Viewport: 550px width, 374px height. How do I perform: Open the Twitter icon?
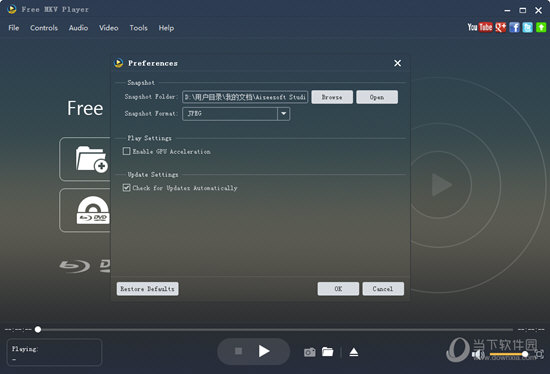pyautogui.click(x=527, y=27)
